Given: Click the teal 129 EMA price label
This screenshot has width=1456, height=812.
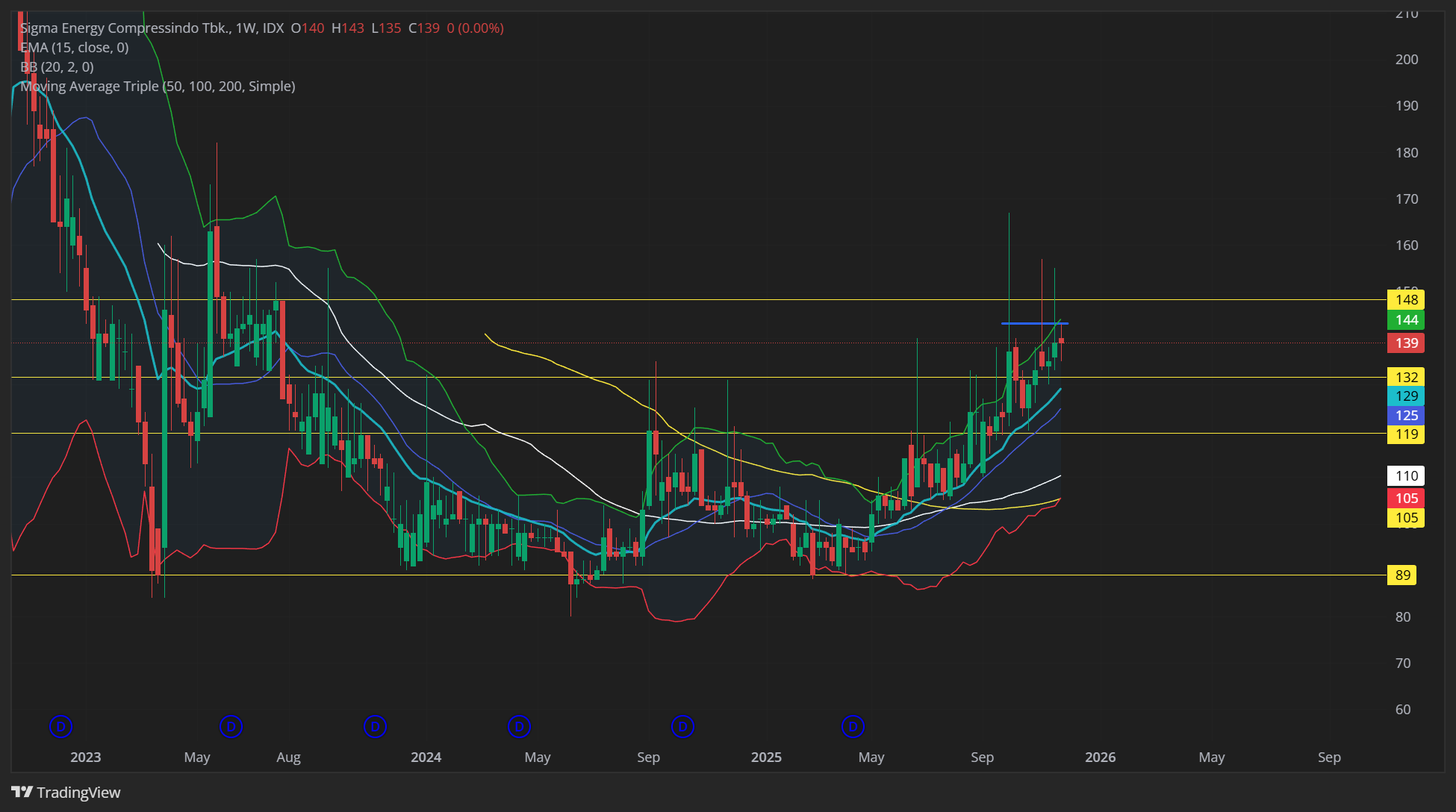Looking at the screenshot, I should (1406, 396).
